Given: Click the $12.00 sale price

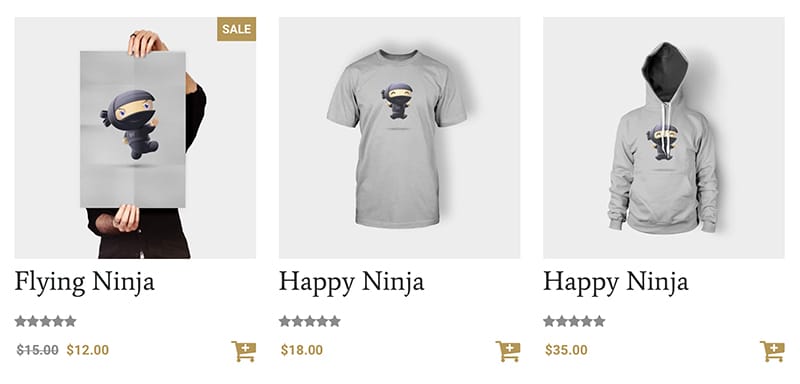Looking at the screenshot, I should pyautogui.click(x=88, y=350).
